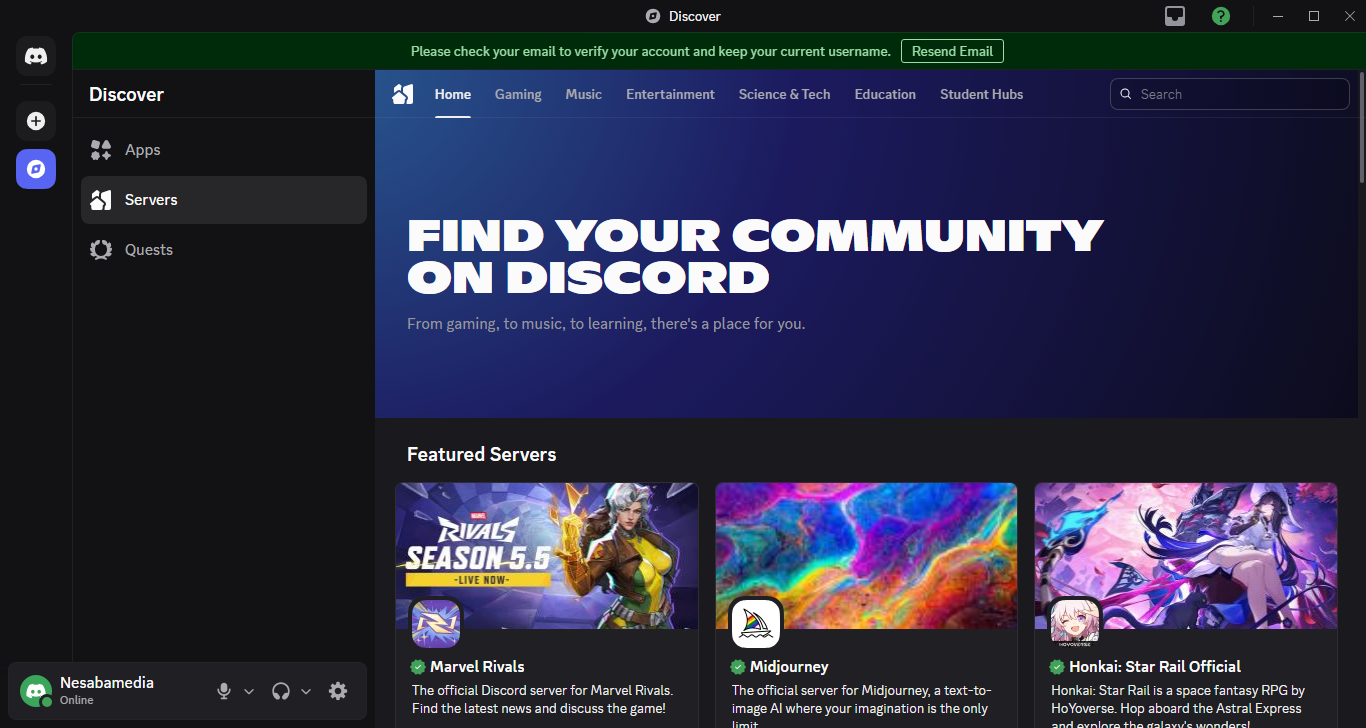The width and height of the screenshot is (1366, 728).
Task: Open the Inbox icon in title bar
Action: click(x=1175, y=16)
